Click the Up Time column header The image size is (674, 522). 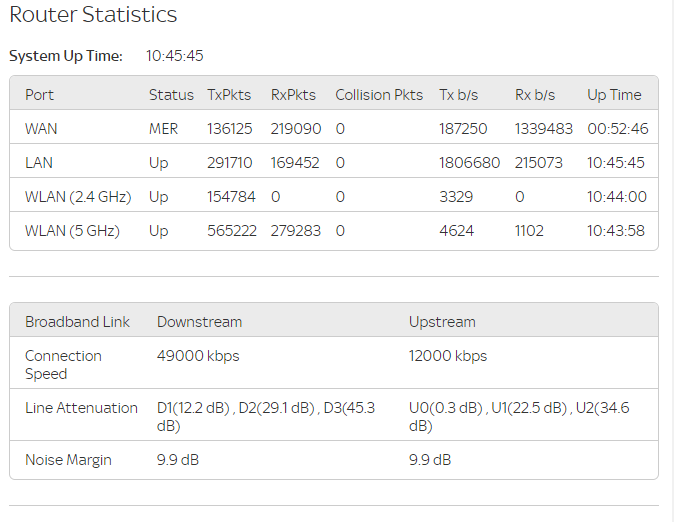614,95
